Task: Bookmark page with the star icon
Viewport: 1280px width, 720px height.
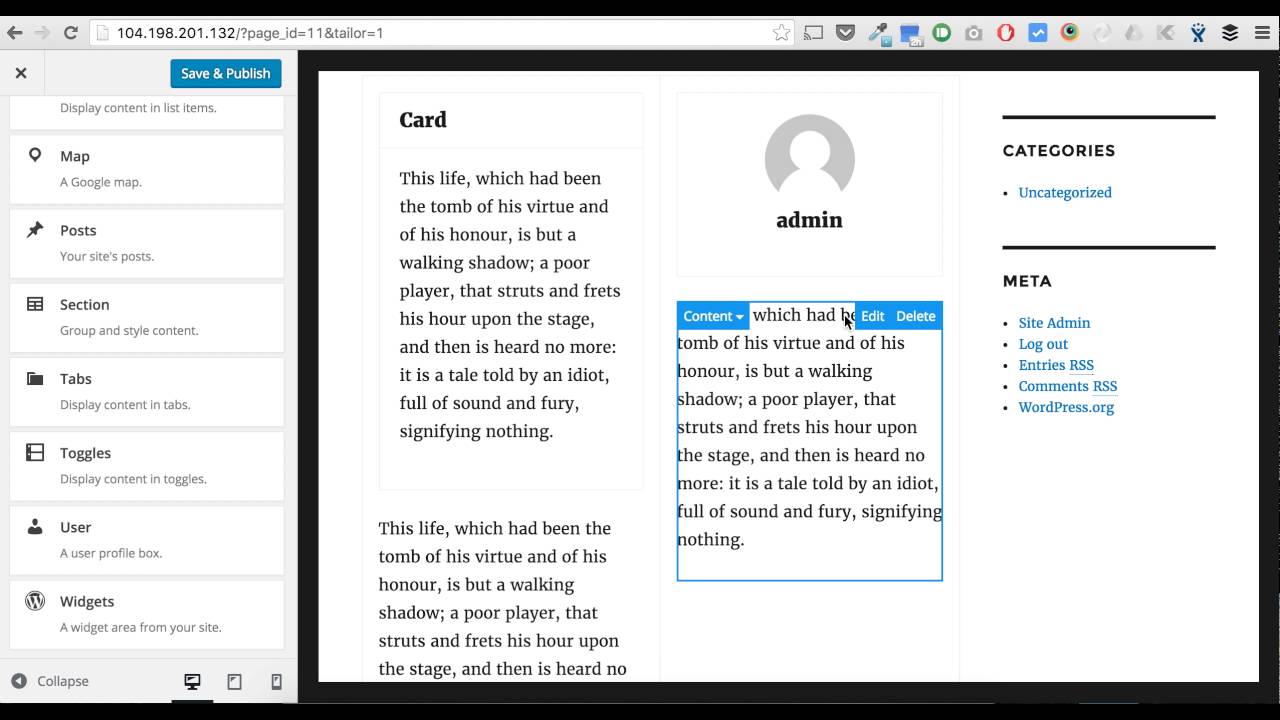Action: pyautogui.click(x=781, y=33)
